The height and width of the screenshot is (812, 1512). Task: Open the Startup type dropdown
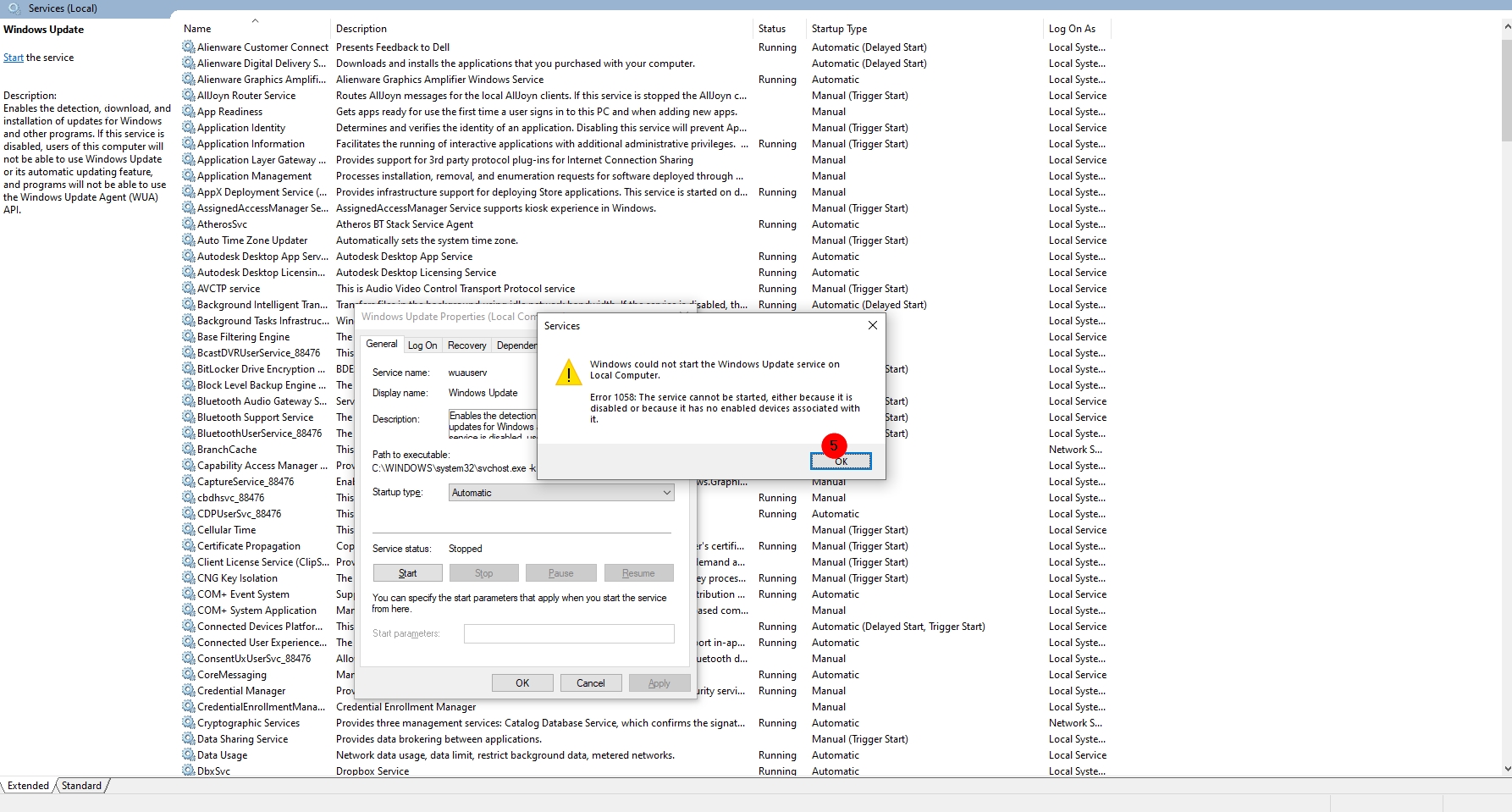(x=561, y=493)
